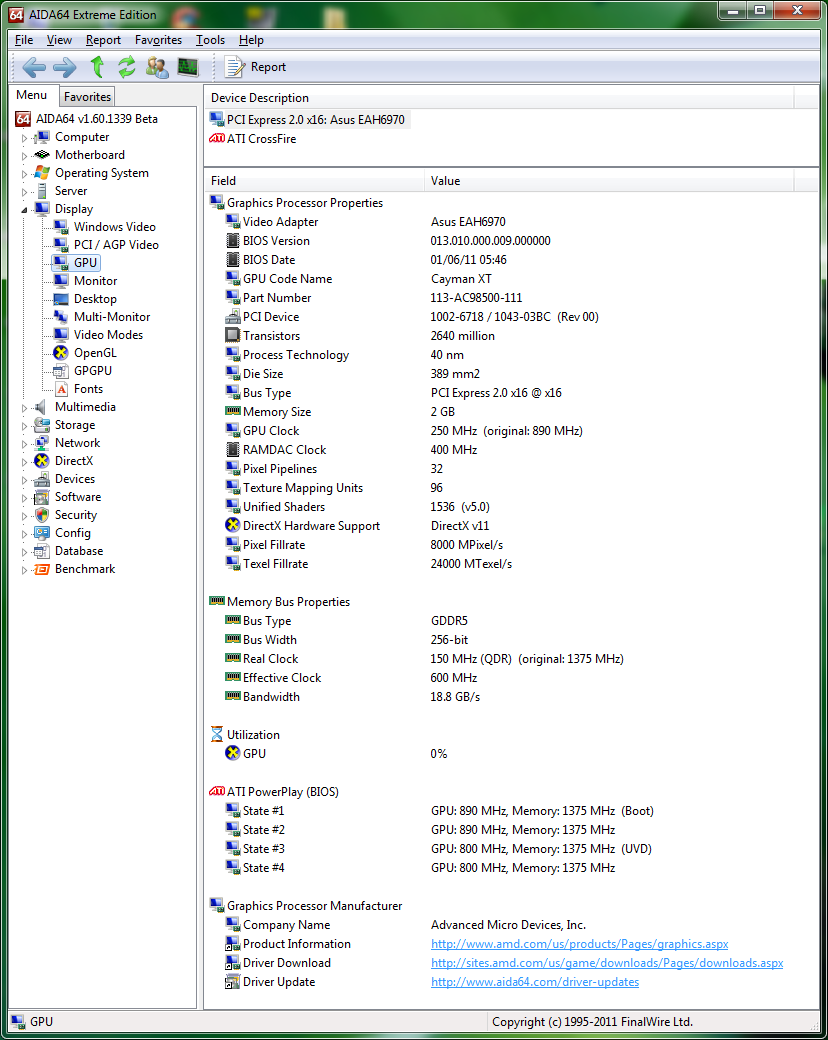The width and height of the screenshot is (828, 1040).
Task: Open the File menu
Action: tap(24, 40)
